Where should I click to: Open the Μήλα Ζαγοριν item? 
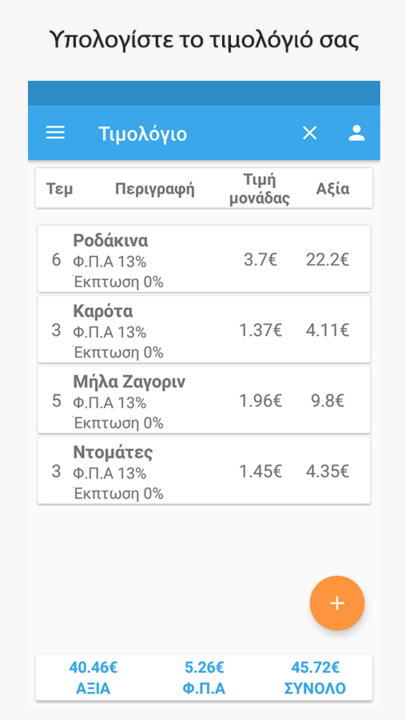pos(204,400)
